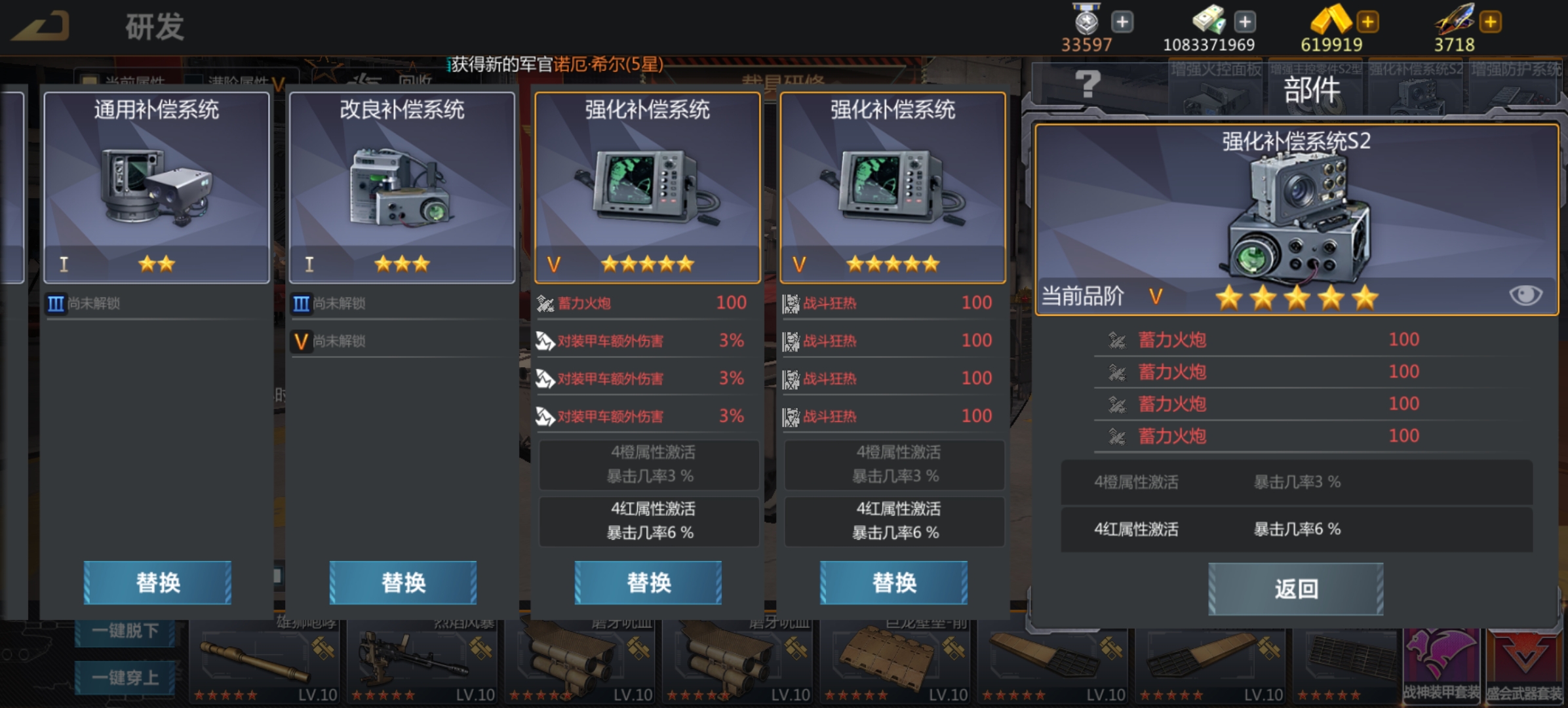This screenshot has height=708, width=1568.
Task: Replace with 通用补偿系统 using its 替换 button
Action: (x=157, y=582)
